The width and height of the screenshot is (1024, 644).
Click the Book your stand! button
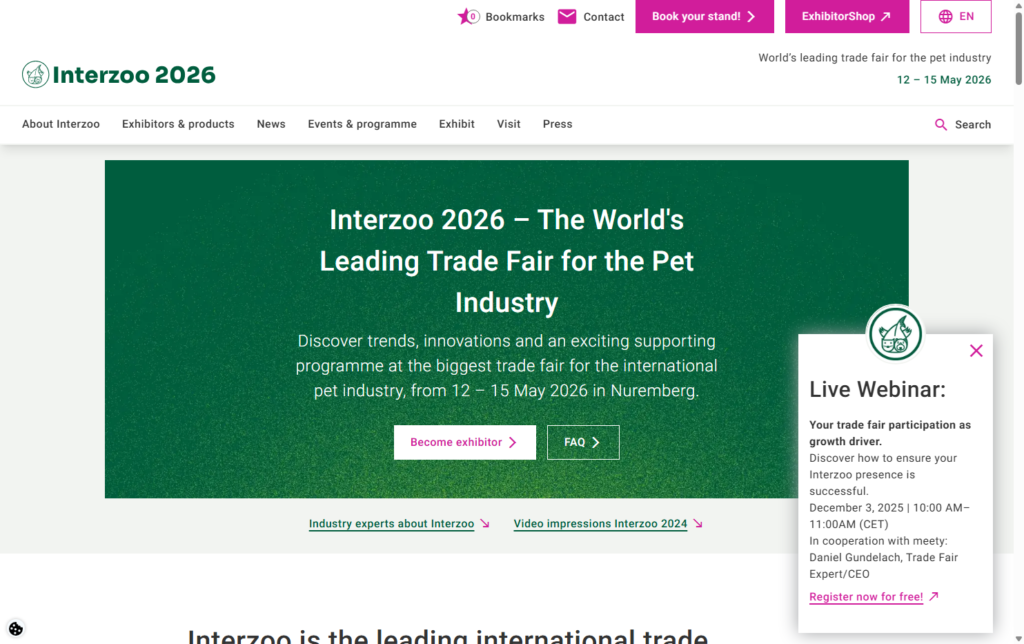point(704,17)
